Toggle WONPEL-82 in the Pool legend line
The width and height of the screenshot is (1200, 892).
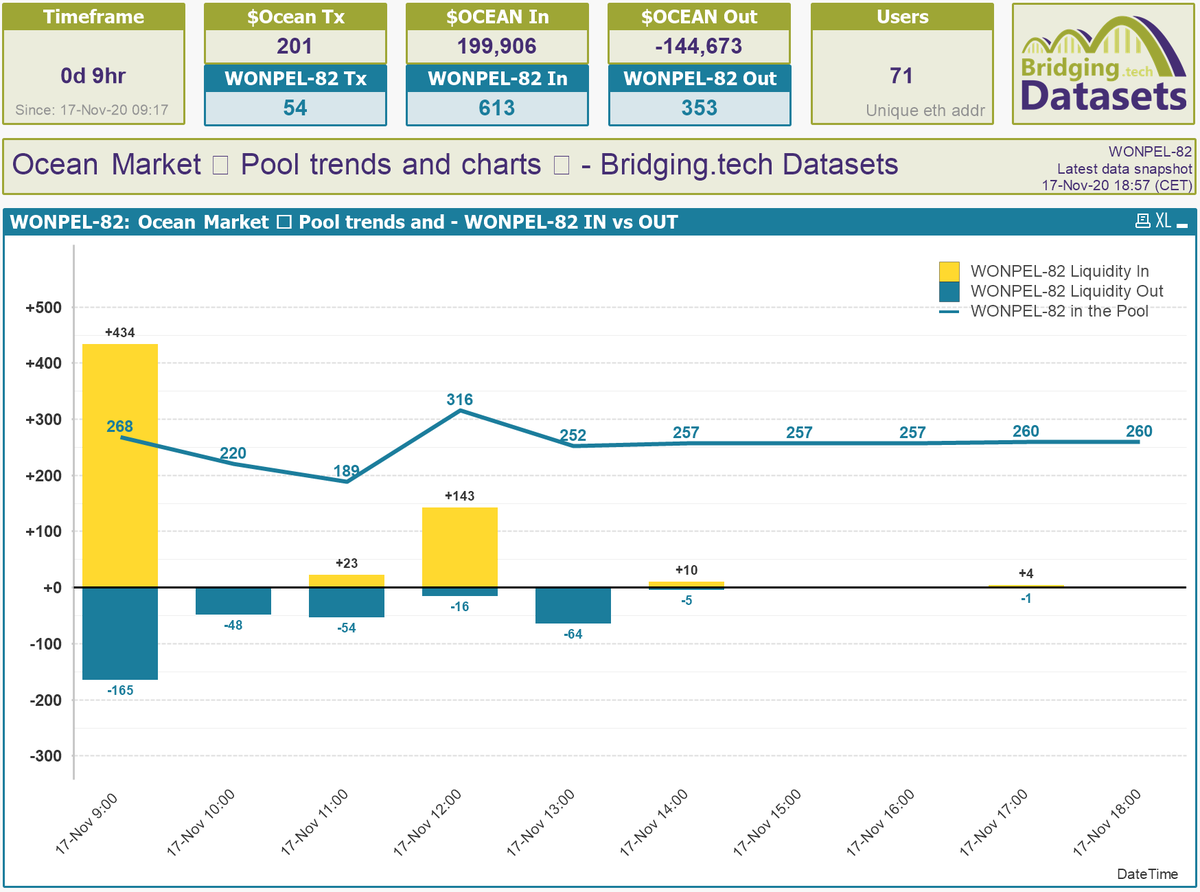(x=949, y=311)
